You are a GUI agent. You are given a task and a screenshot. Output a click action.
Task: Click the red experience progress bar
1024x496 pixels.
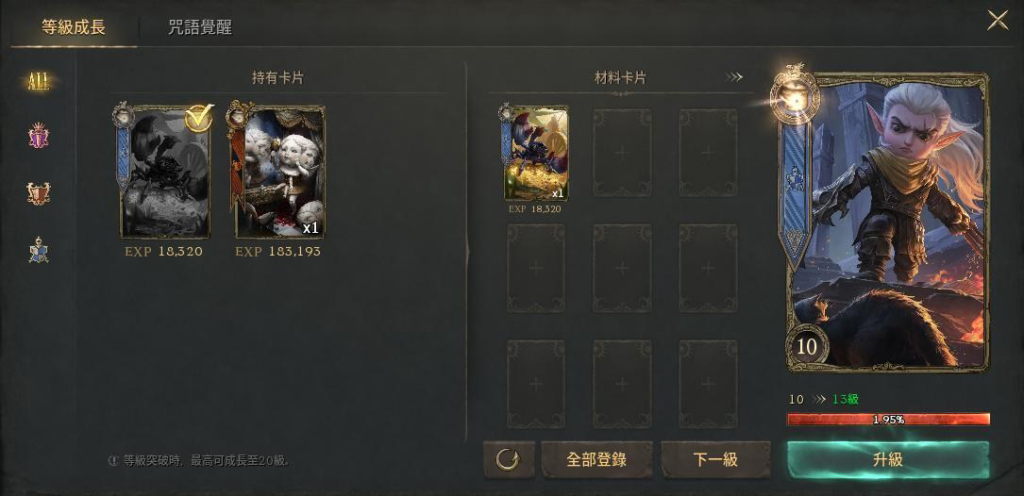[888, 420]
